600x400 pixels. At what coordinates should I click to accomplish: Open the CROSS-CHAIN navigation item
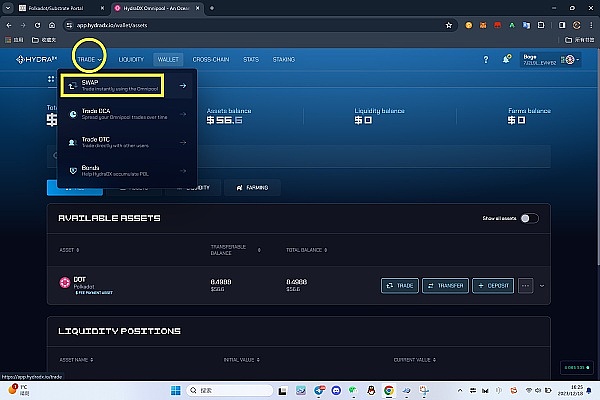point(211,60)
